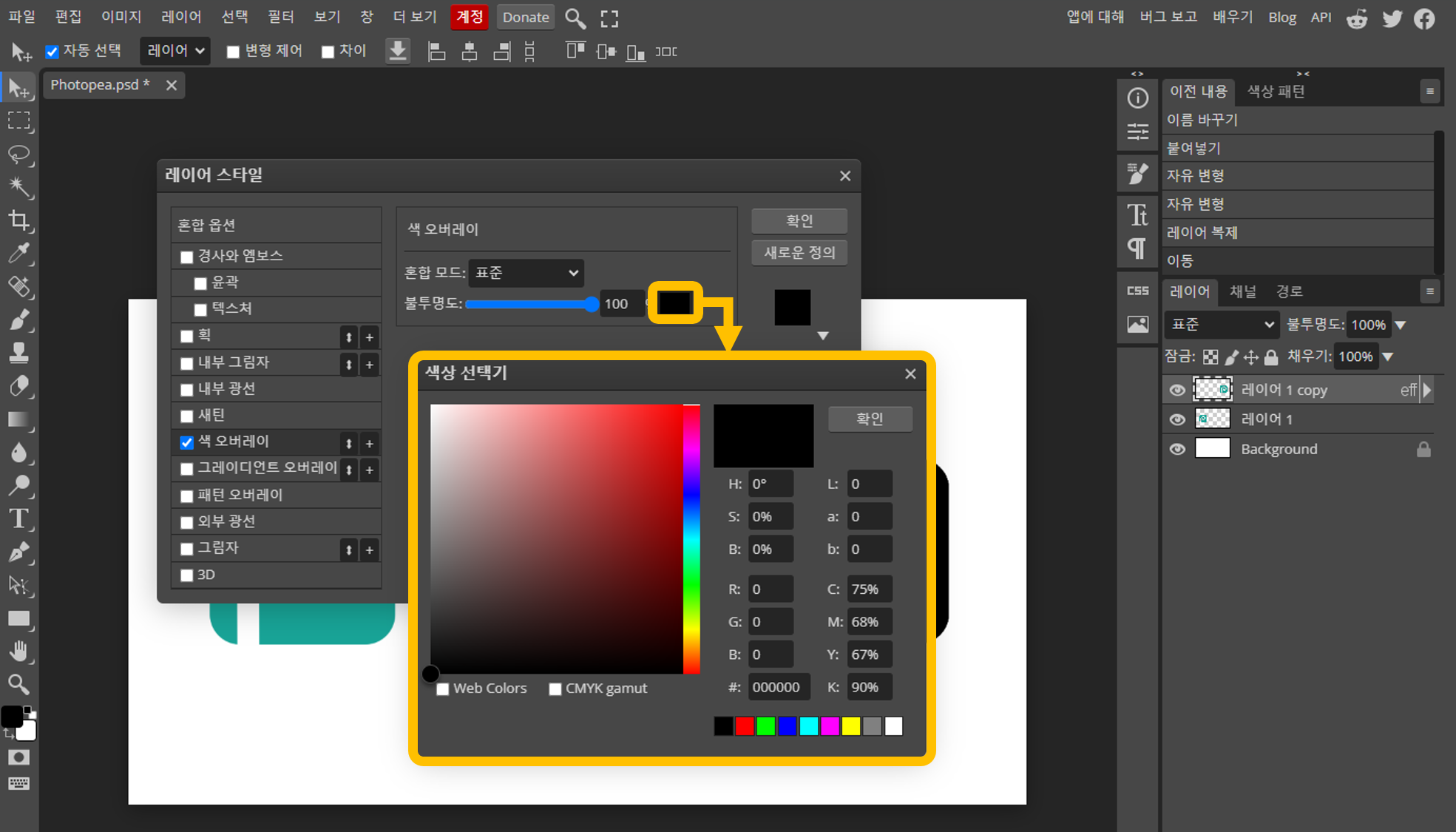Expand effects on 레이어 1 copy
Viewport: 1456px width, 832px height.
click(1427, 390)
